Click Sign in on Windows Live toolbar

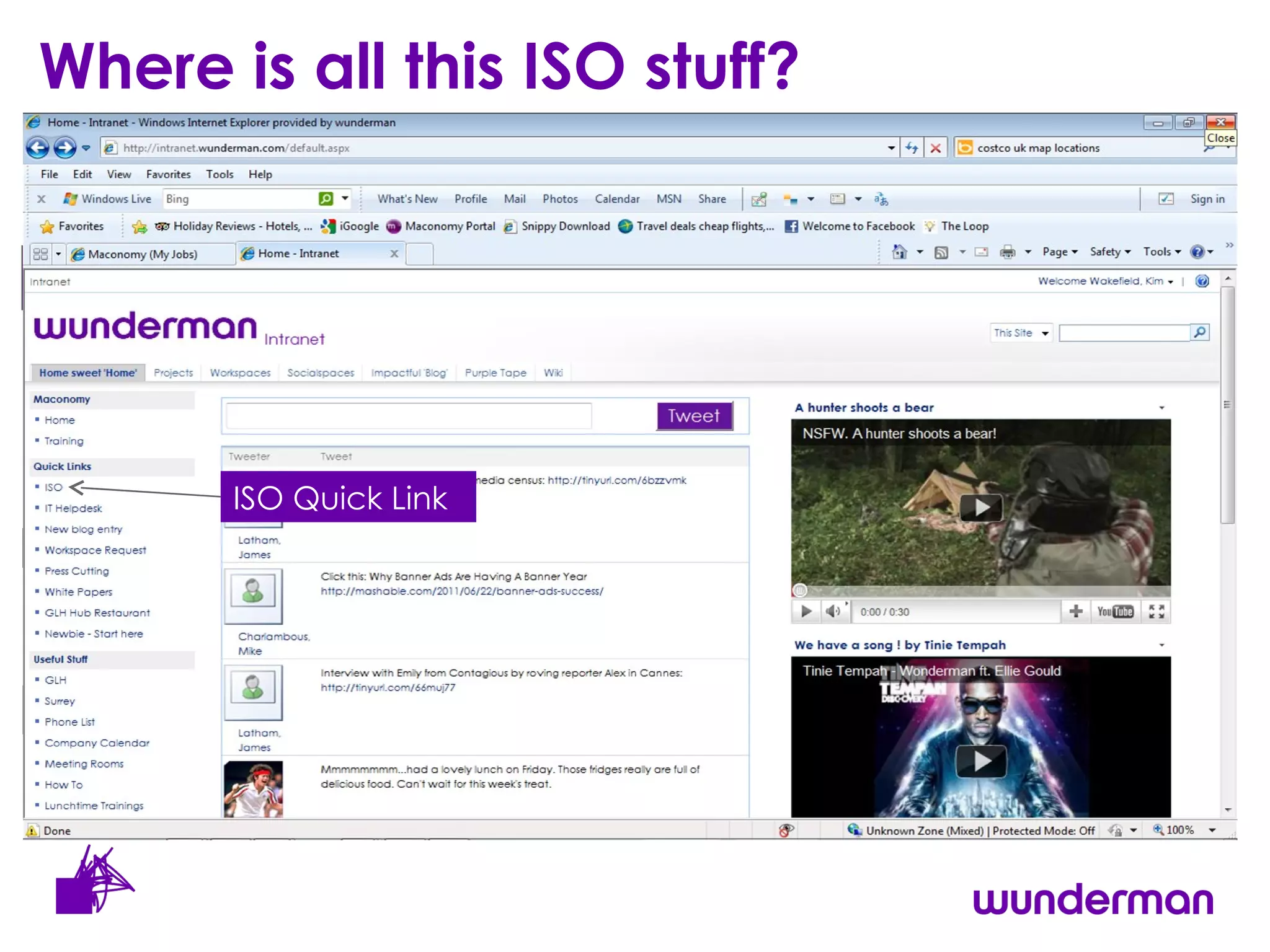point(1207,199)
